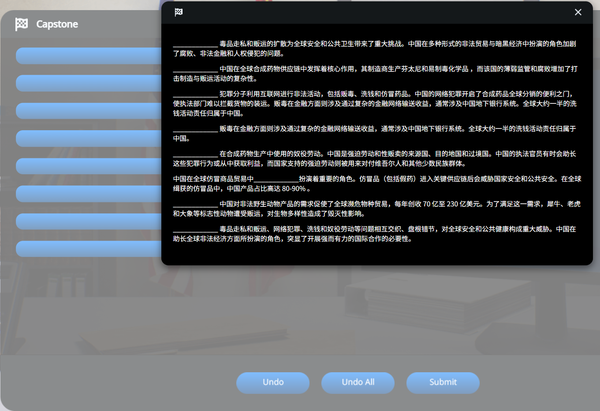
Task: Select the blank before 在合成药物生产中
Action: click(195, 154)
